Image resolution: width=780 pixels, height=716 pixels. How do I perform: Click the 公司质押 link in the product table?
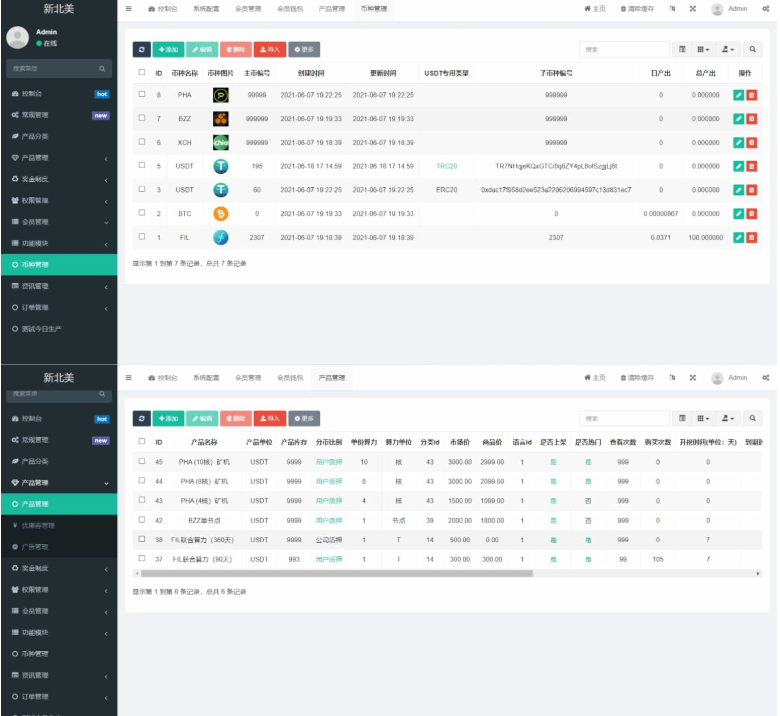click(329, 539)
